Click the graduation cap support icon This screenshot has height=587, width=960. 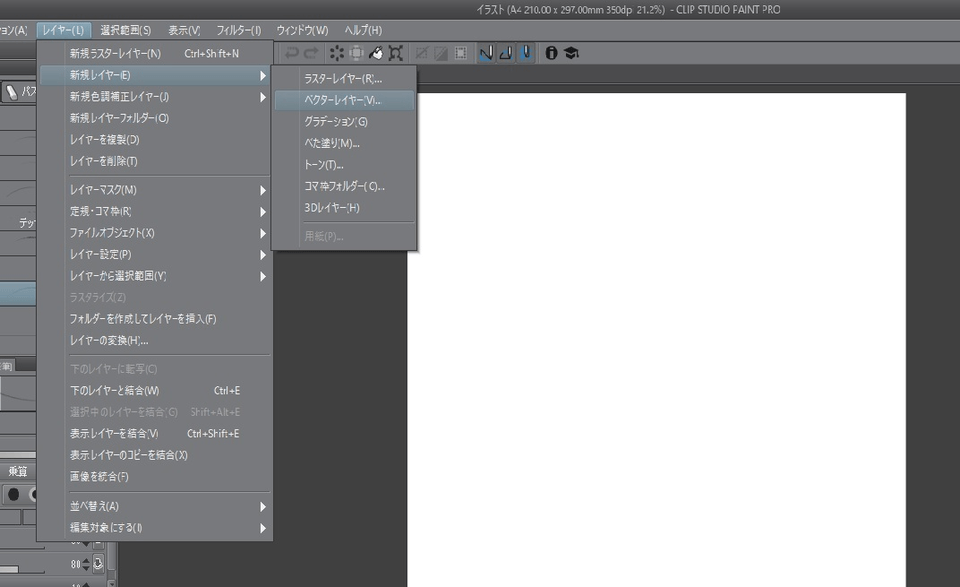point(571,53)
